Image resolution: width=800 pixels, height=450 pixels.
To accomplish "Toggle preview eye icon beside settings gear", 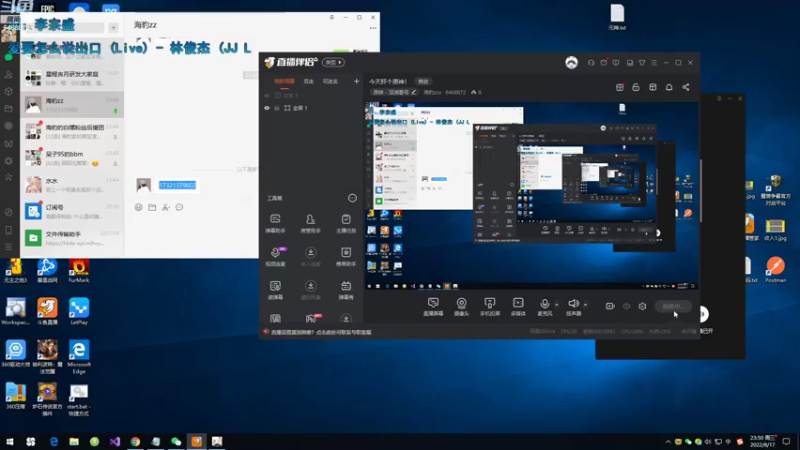I will point(627,306).
